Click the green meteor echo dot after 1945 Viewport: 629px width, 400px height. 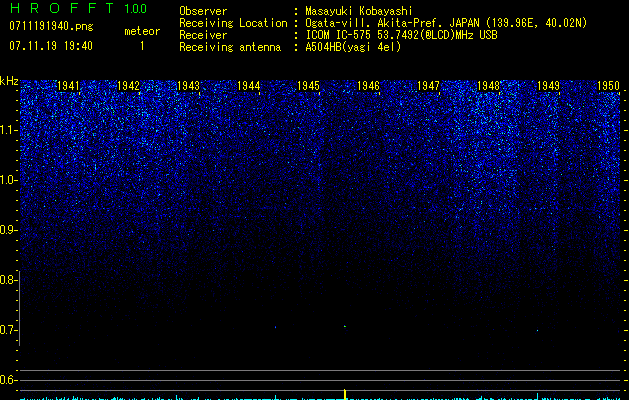[345, 327]
